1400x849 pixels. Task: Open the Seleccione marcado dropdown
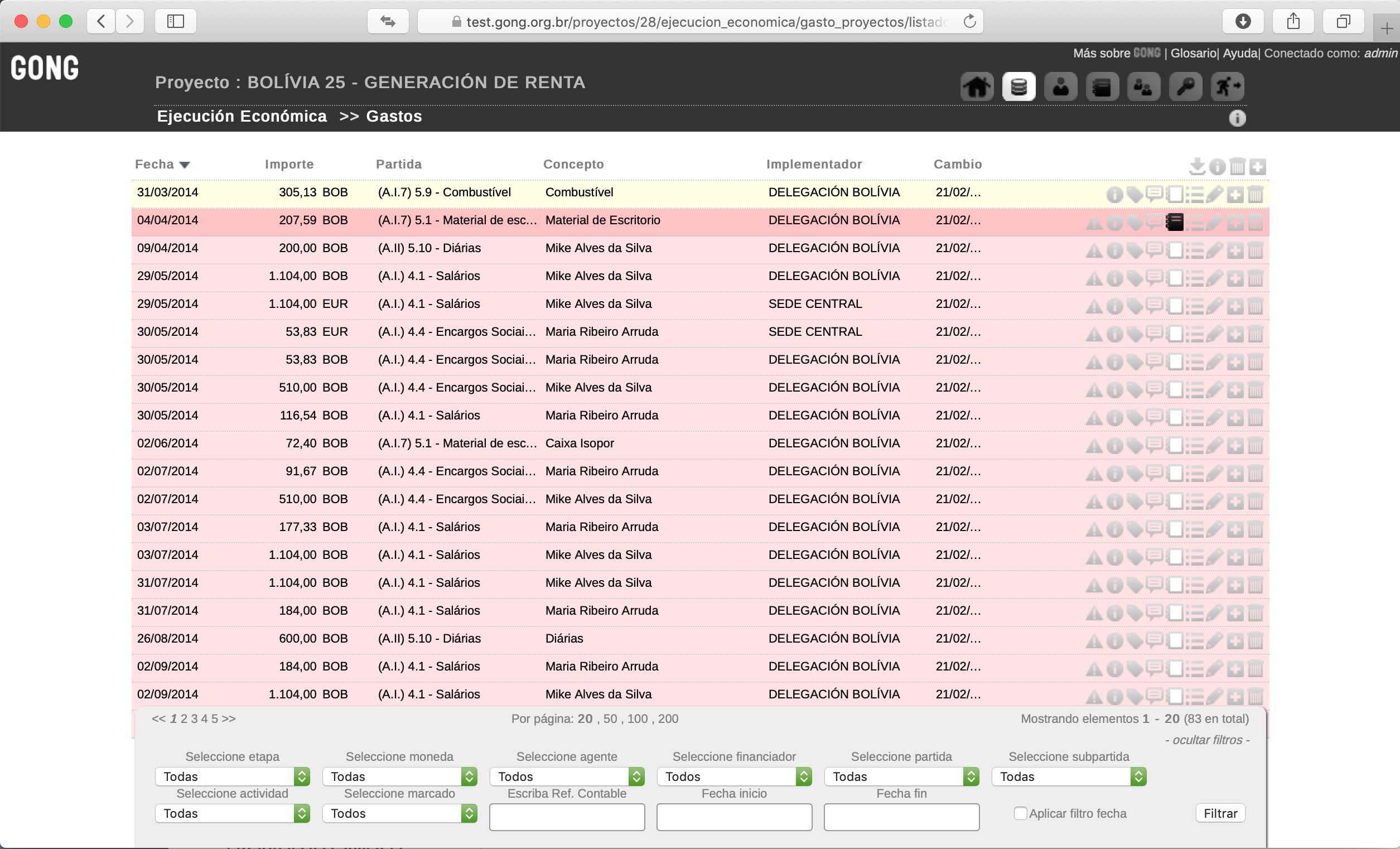[399, 813]
